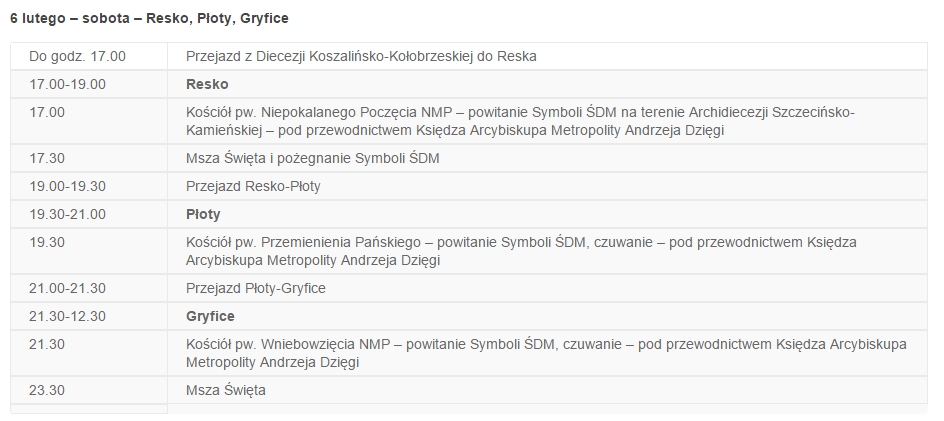Click 'Msza Święta i pożegnanie Symboli ŚDM'
This screenshot has width=944, height=421.
312,158
